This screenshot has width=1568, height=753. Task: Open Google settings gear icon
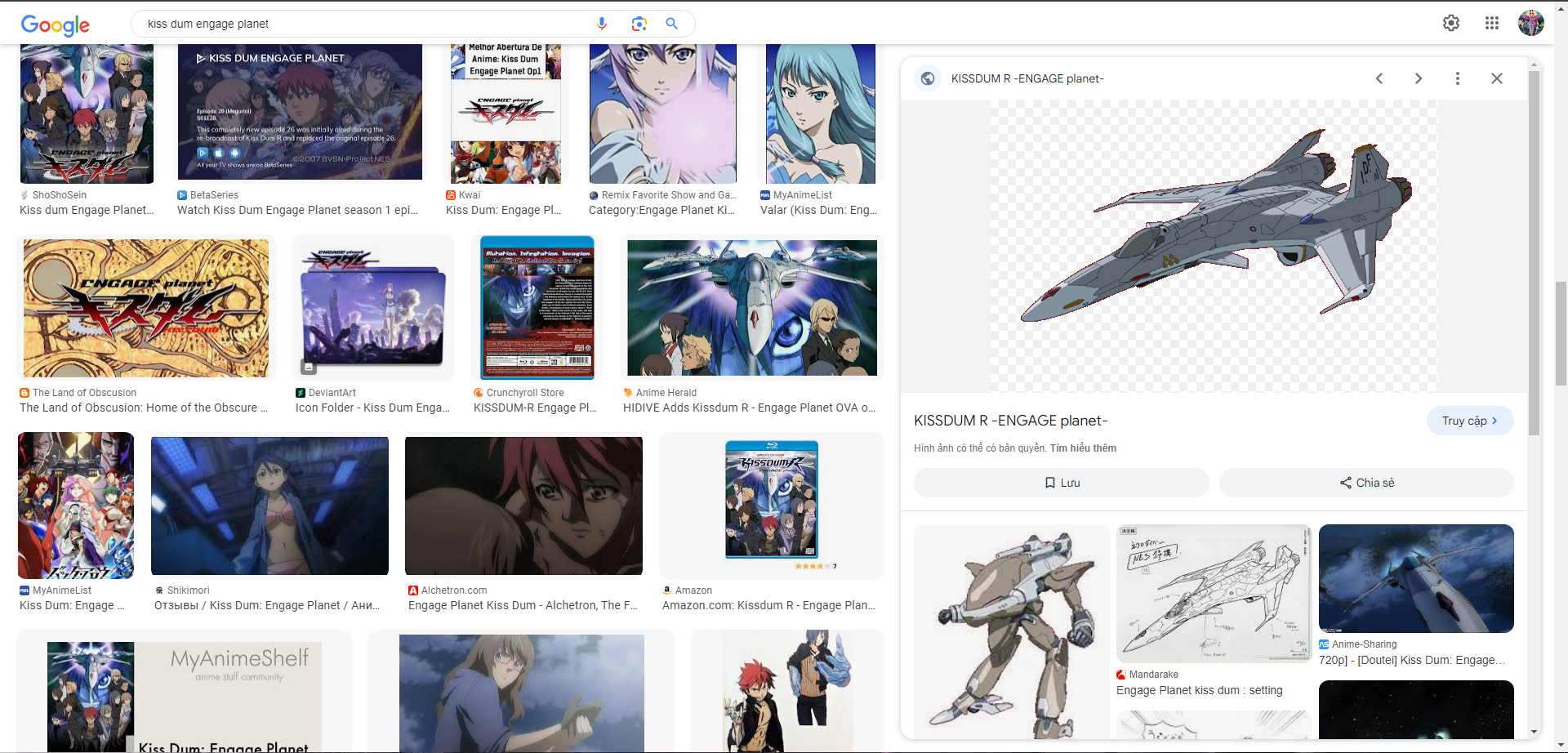[x=1450, y=23]
